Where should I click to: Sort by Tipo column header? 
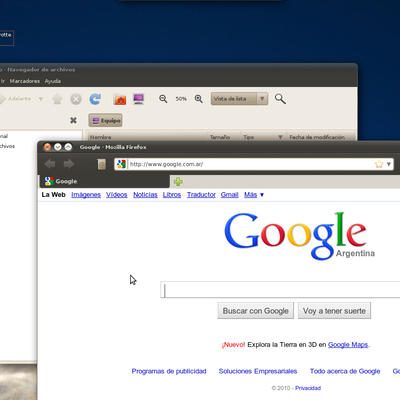[263, 137]
